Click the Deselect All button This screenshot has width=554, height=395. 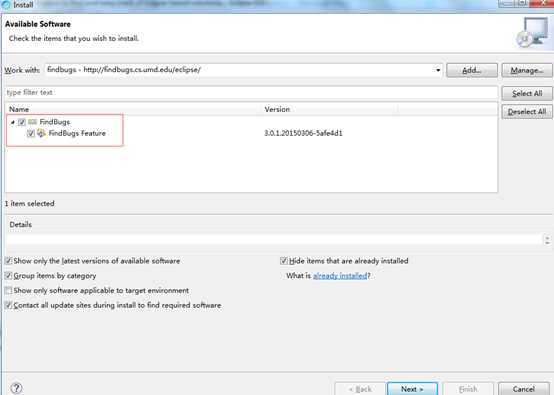527,112
